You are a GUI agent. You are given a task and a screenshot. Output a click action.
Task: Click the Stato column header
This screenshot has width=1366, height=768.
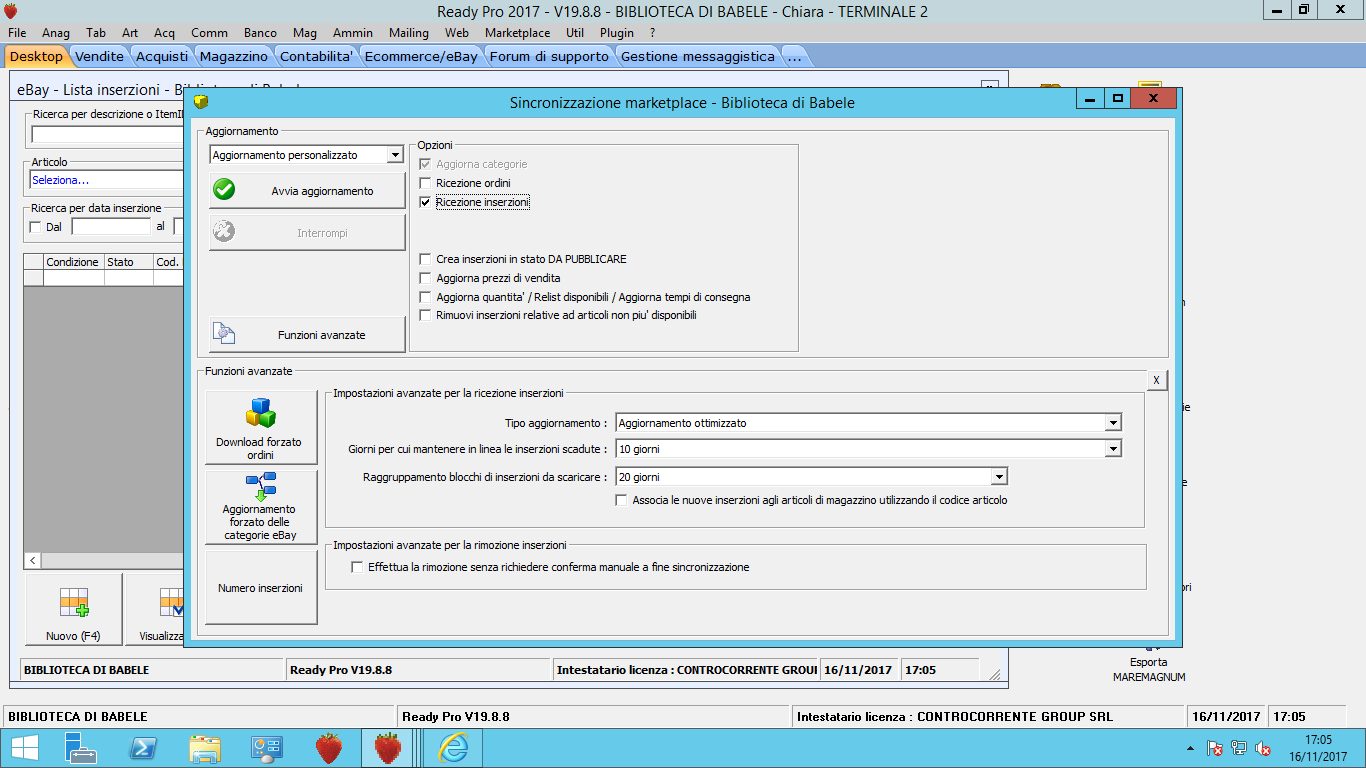click(128, 262)
